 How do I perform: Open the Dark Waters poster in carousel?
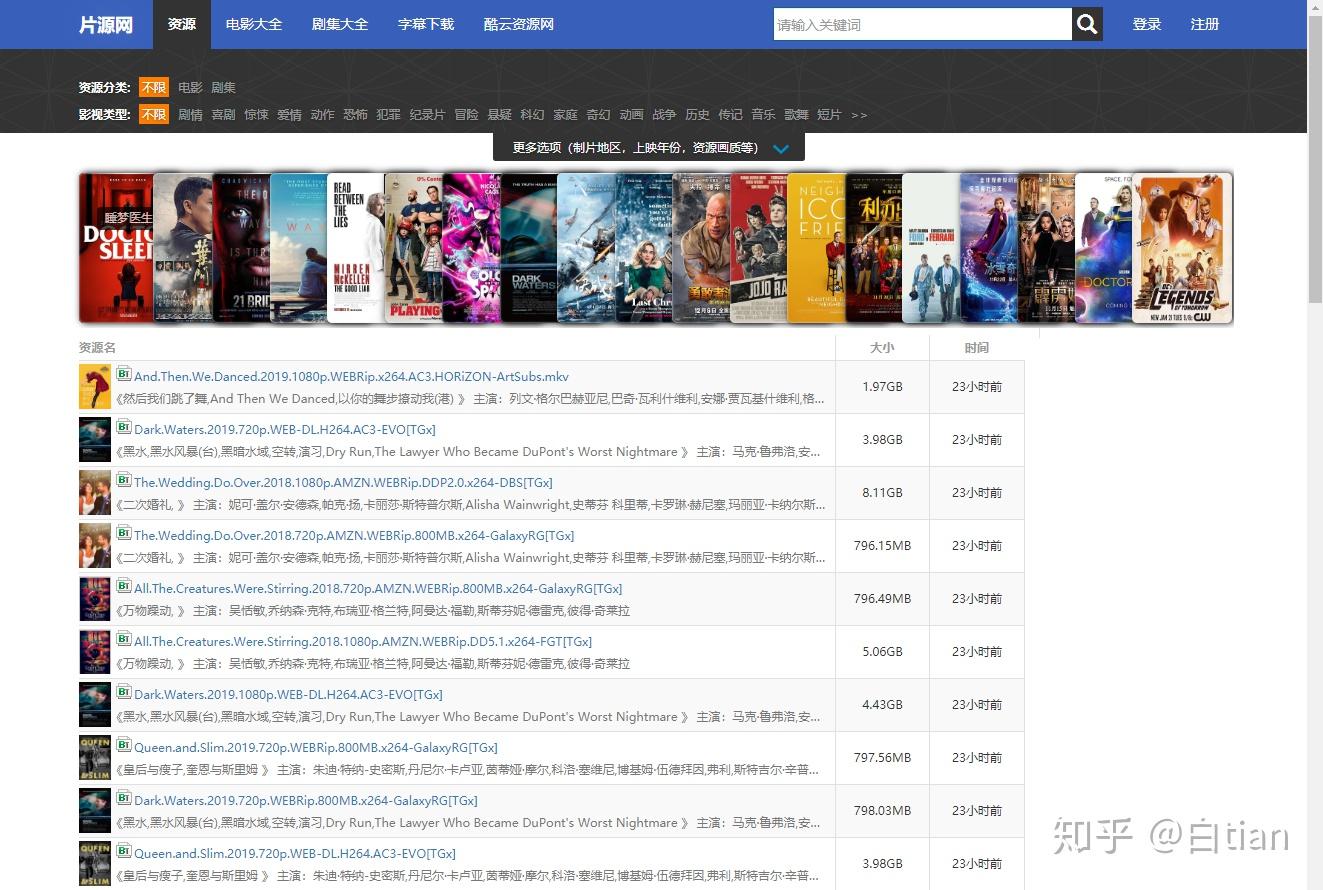point(529,248)
